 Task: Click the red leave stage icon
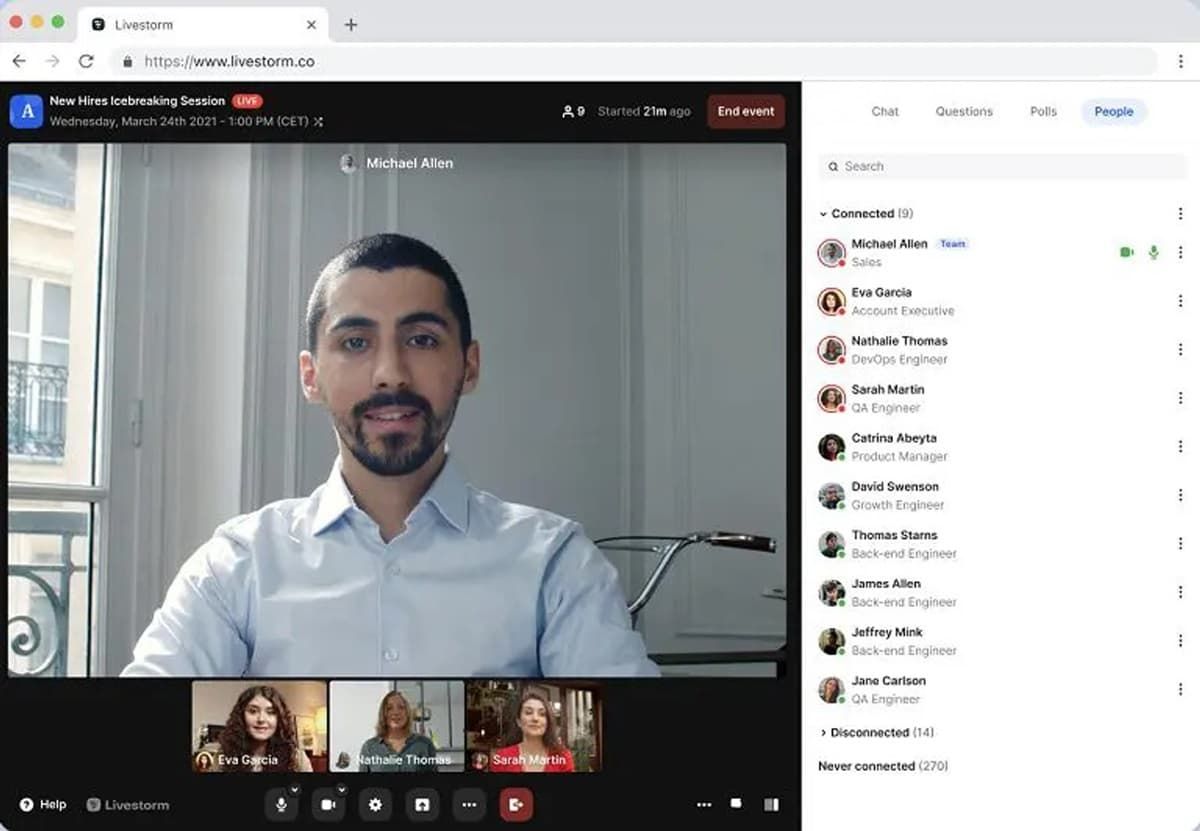pyautogui.click(x=516, y=805)
